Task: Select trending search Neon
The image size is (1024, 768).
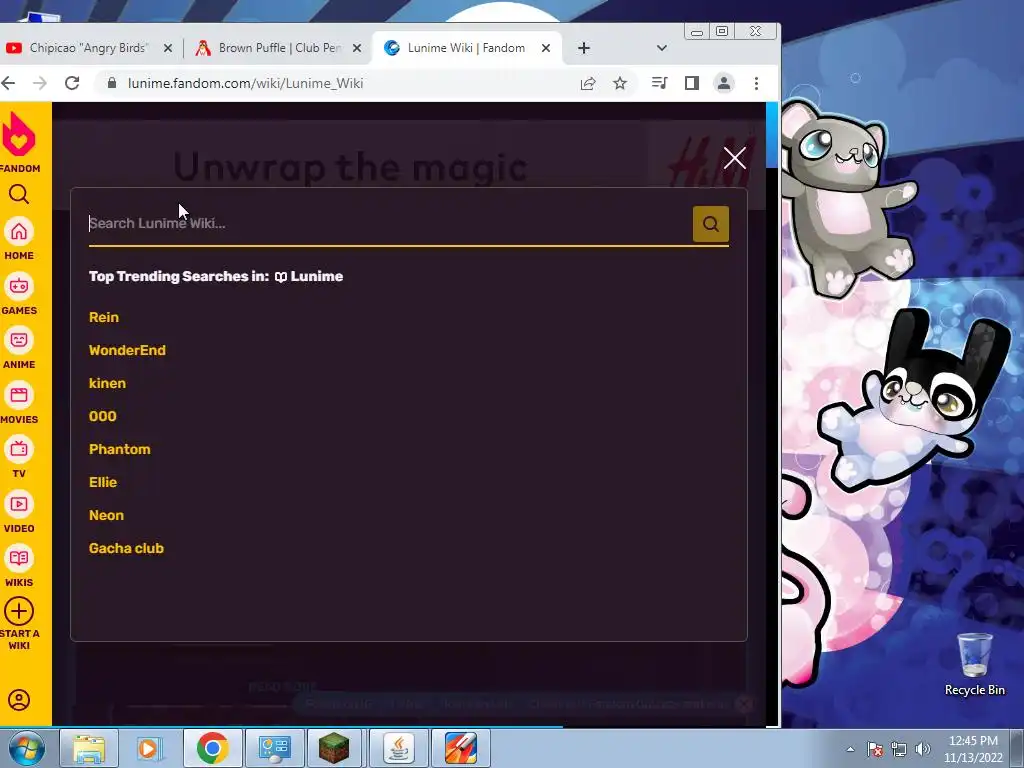Action: point(106,515)
